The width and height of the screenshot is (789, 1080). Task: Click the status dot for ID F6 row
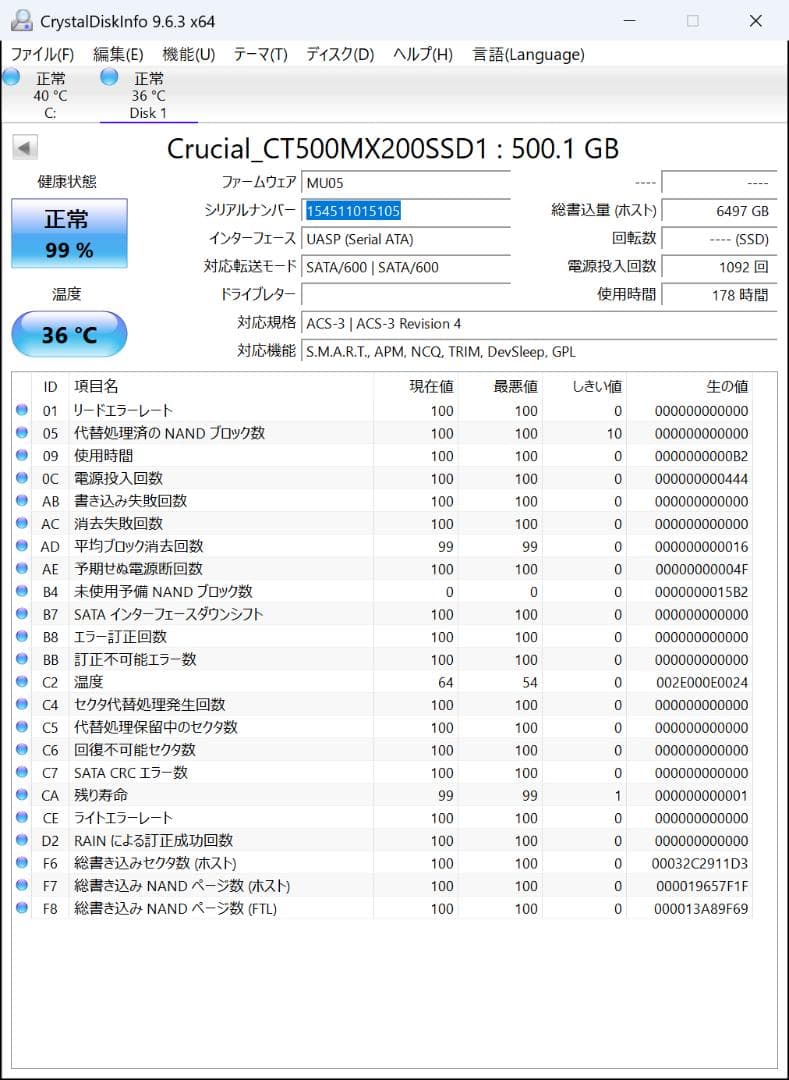pyautogui.click(x=21, y=863)
